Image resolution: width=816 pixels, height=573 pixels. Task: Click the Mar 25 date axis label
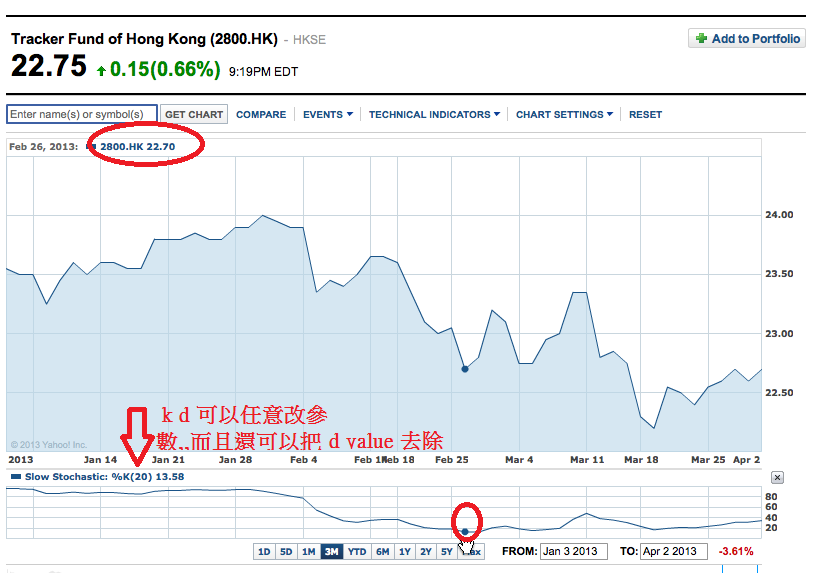[x=708, y=460]
